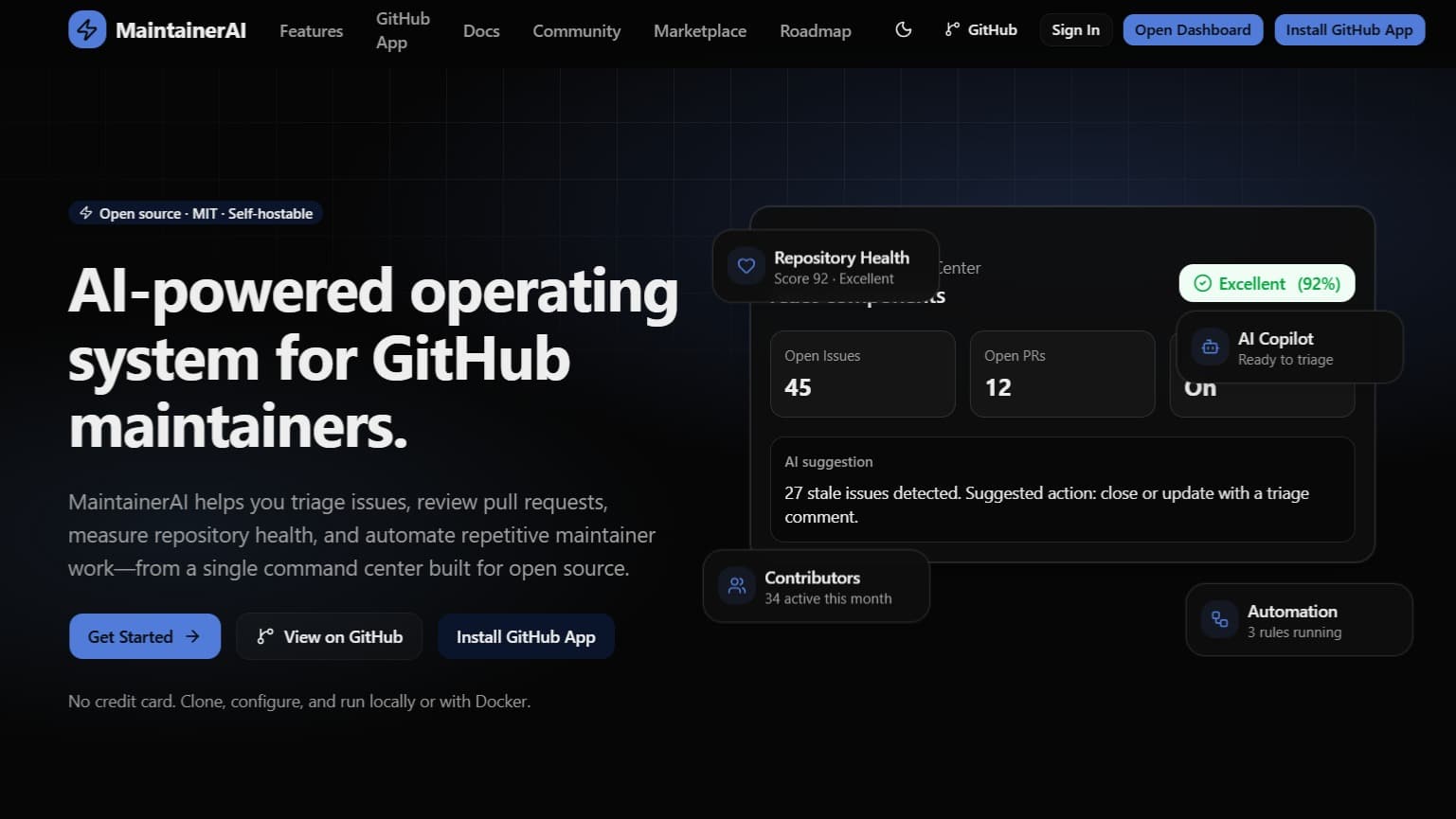1456x819 pixels.
Task: Toggle dark mode with the moon icon
Action: coord(904,30)
